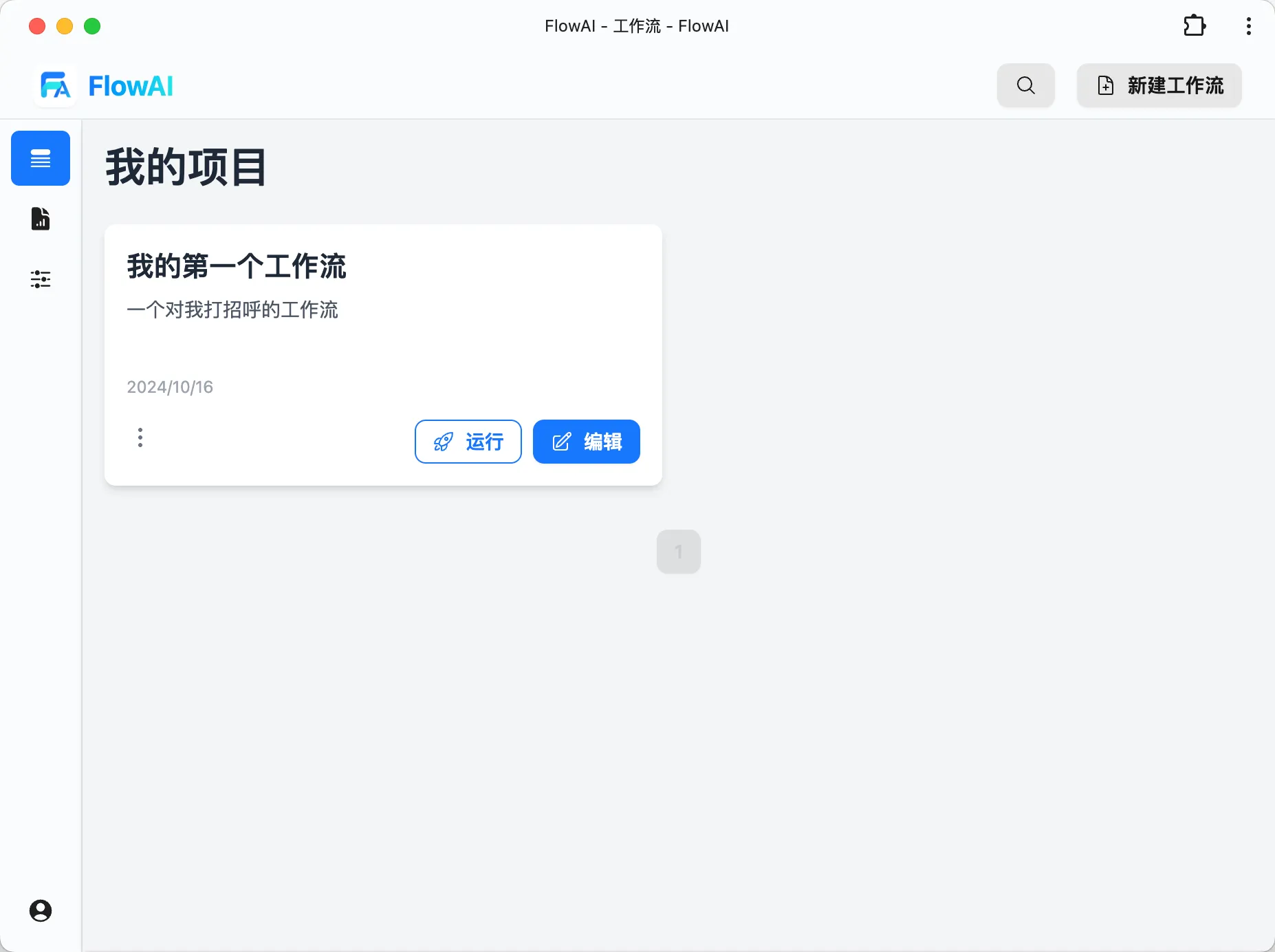Click the 我的第一个工作流 card title

tap(237, 266)
